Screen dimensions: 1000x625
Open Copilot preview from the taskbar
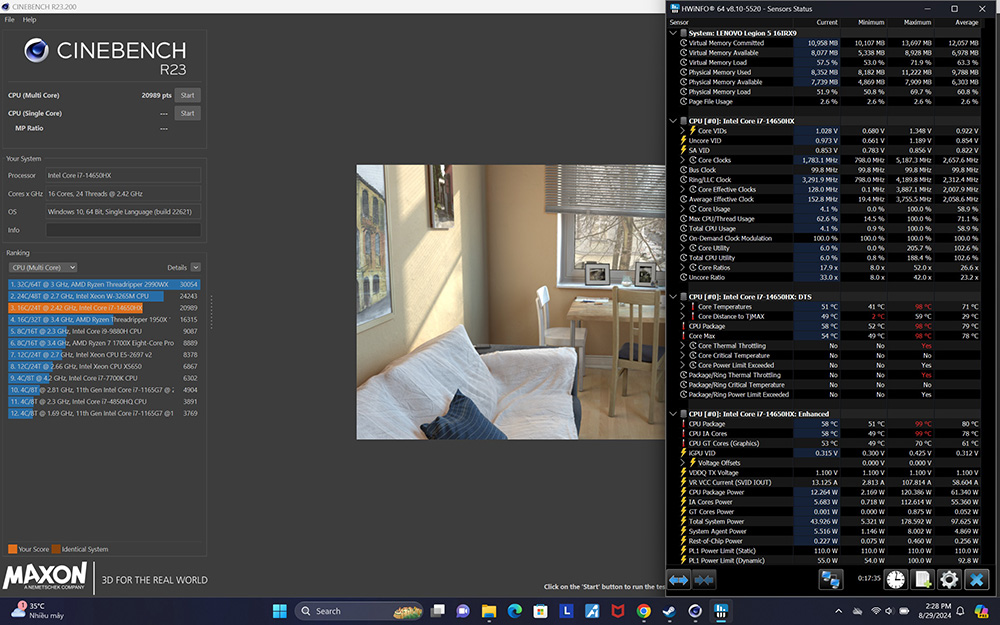(x=982, y=611)
